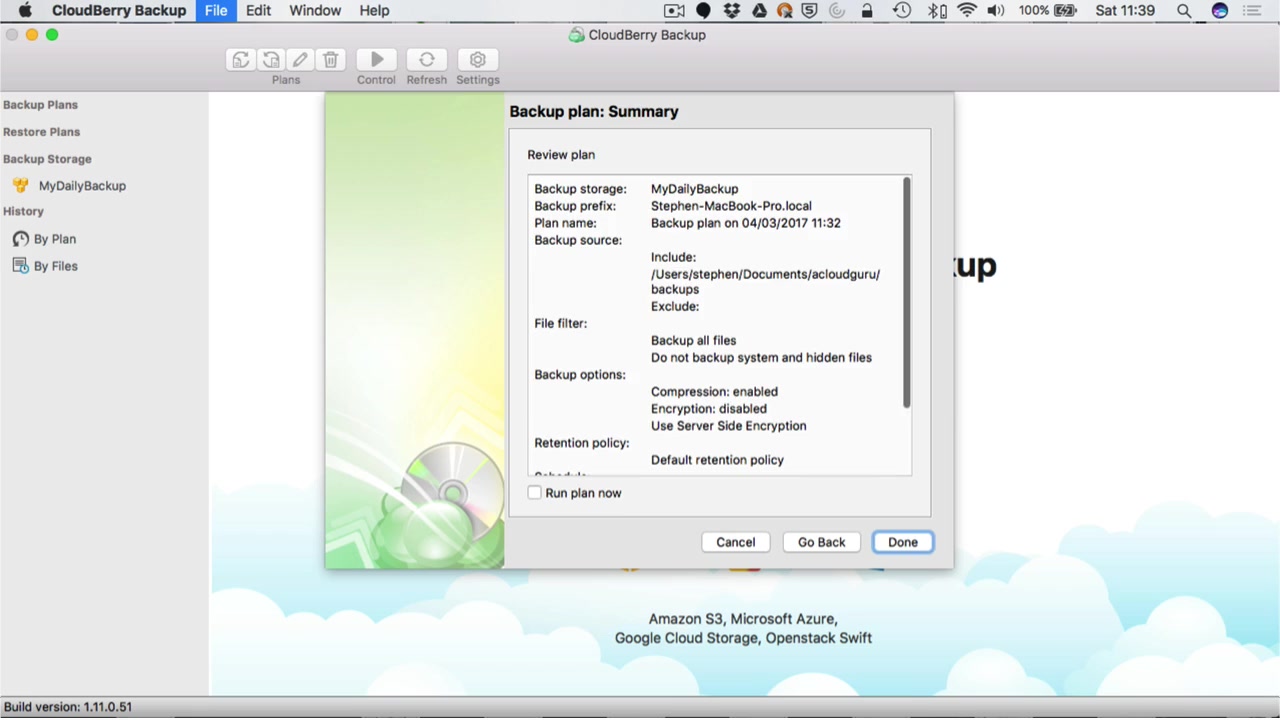Click the lock icon in menu bar
This screenshot has height=720, width=1280.
coord(867,11)
